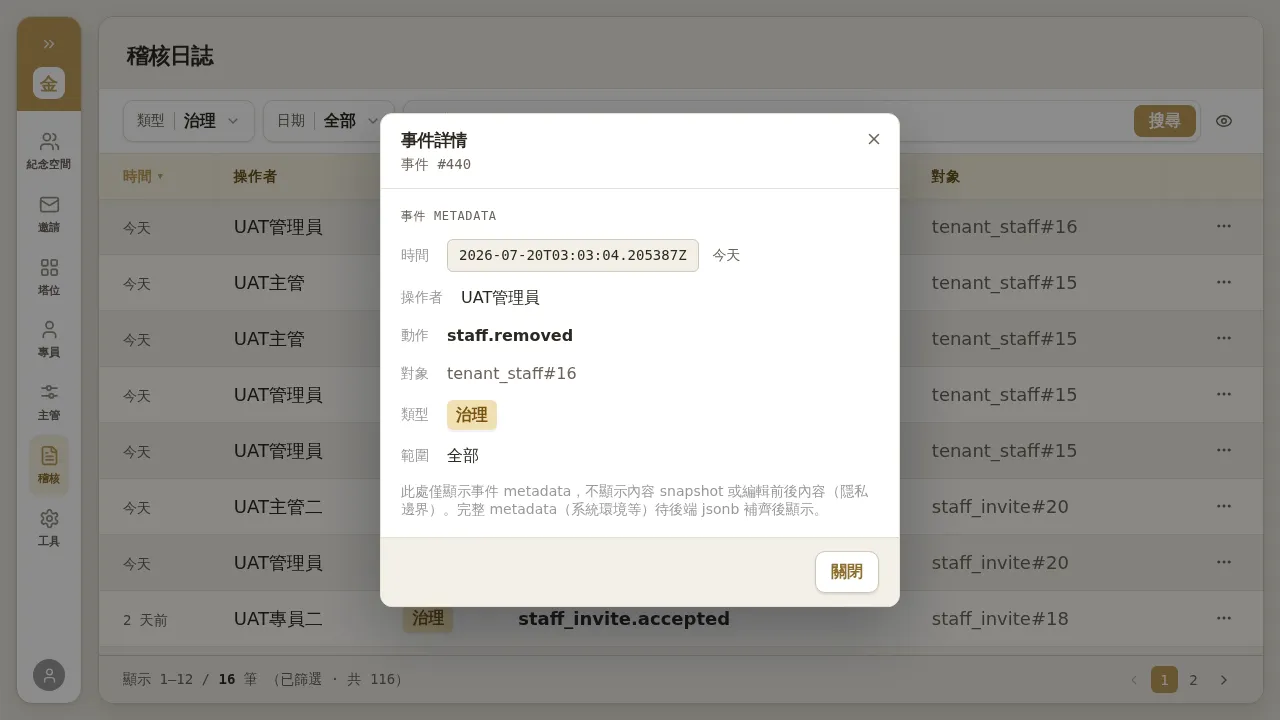The image size is (1280, 720).
Task: Click 治理 badge in the UAT專員二 row
Action: [x=428, y=619]
